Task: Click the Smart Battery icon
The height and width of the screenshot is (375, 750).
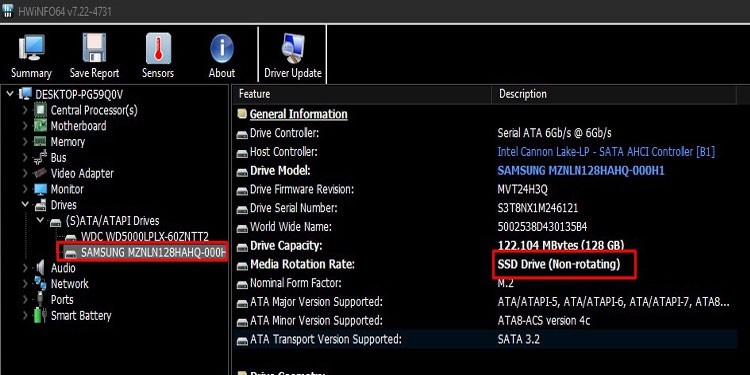Action: pyautogui.click(x=40, y=316)
